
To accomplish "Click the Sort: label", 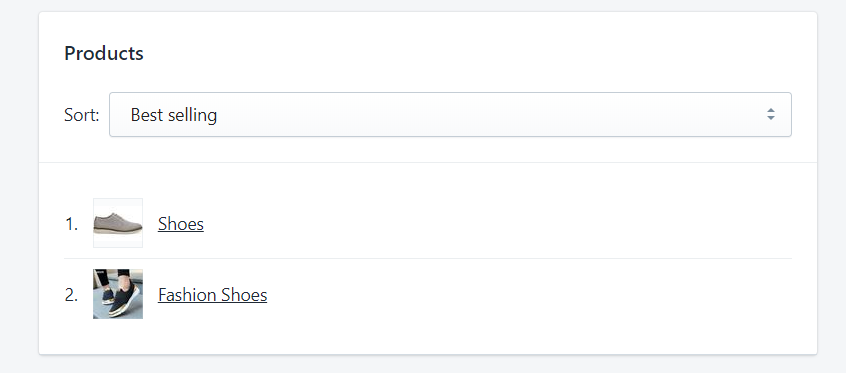I will pyautogui.click(x=82, y=115).
